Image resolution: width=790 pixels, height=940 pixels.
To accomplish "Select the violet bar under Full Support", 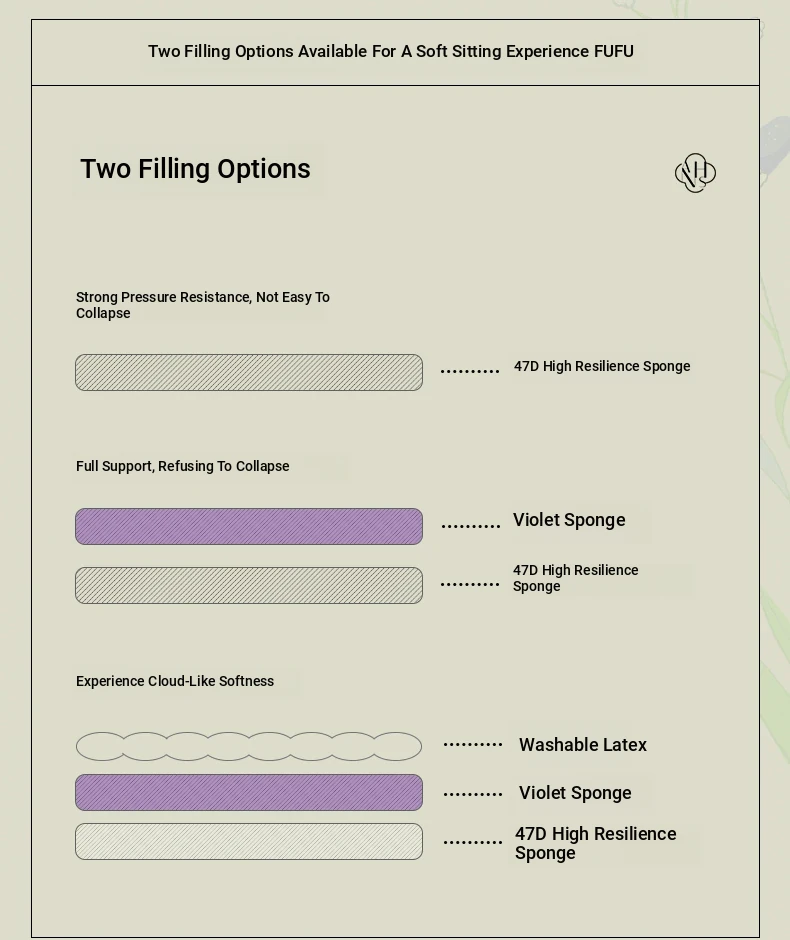I will (249, 526).
